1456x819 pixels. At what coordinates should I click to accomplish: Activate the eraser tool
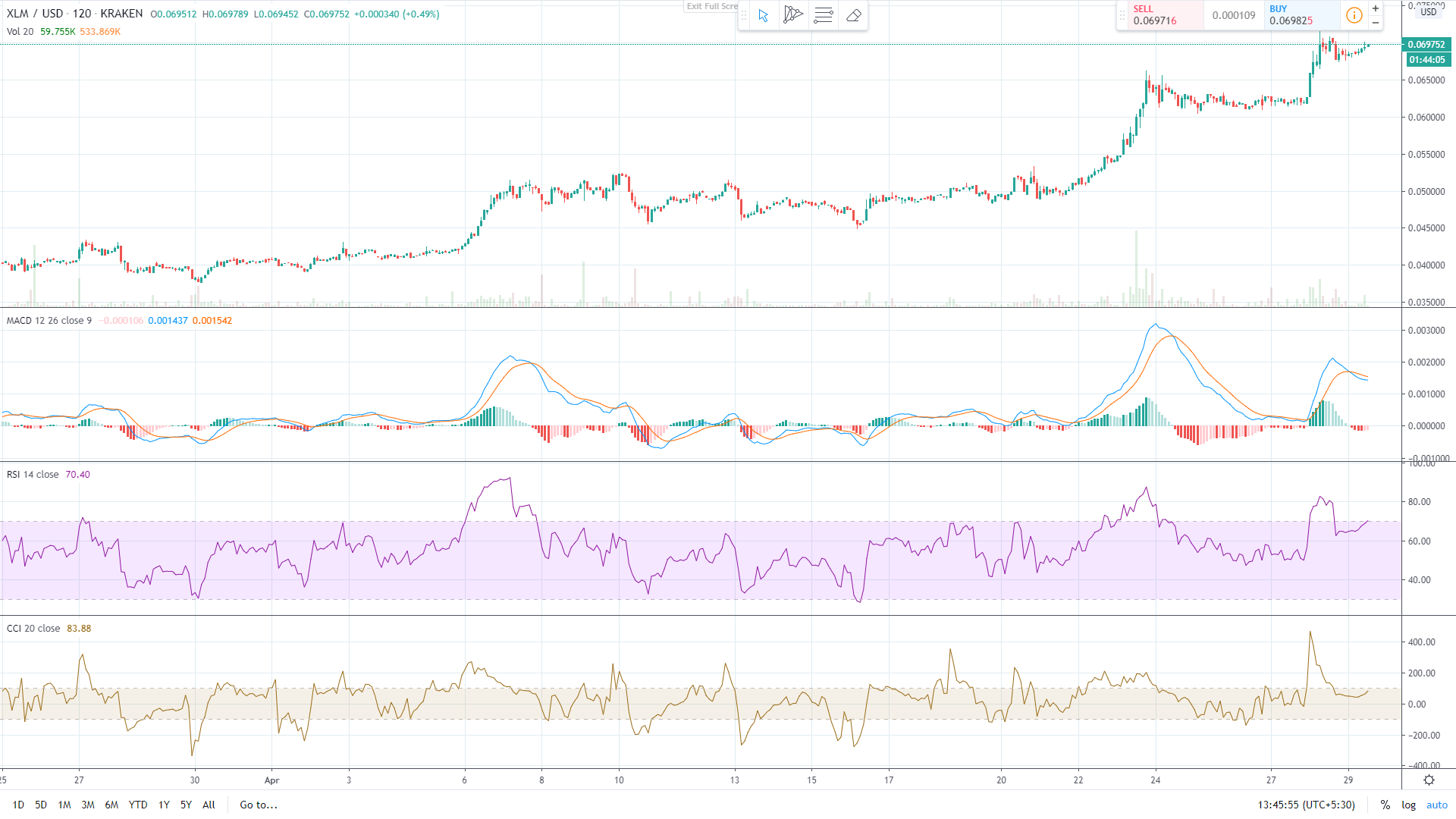pyautogui.click(x=854, y=15)
